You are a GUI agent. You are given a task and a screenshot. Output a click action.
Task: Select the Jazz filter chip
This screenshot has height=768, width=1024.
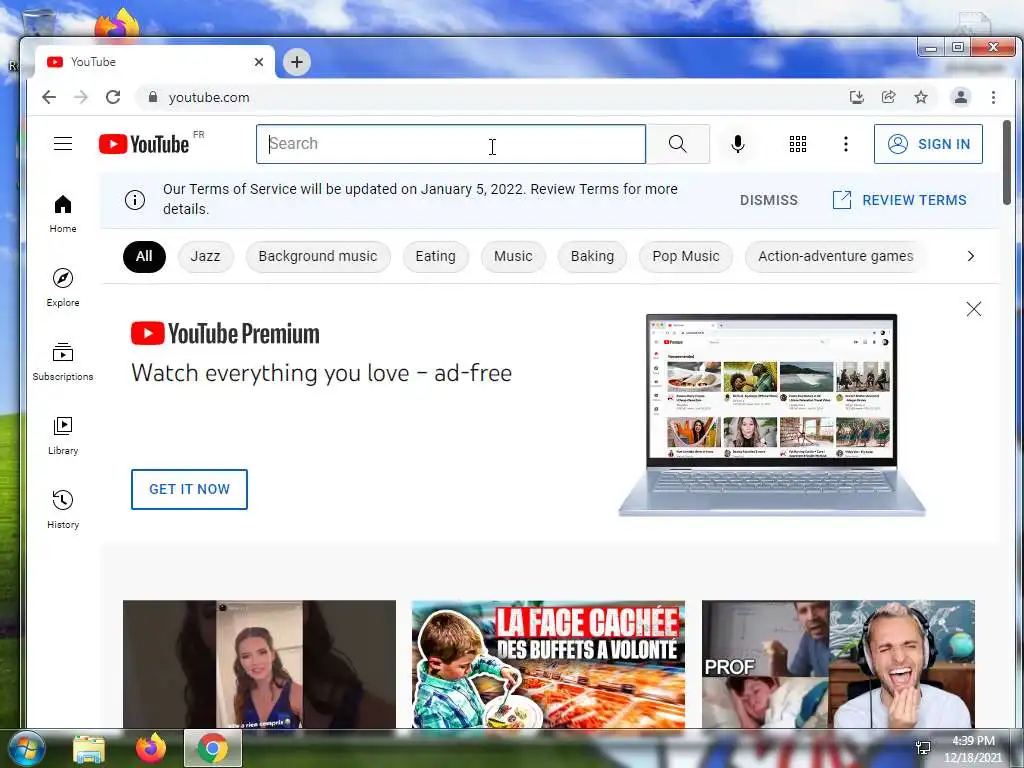(x=205, y=256)
